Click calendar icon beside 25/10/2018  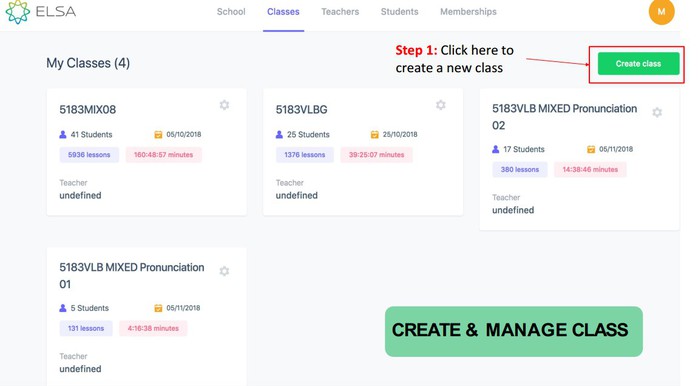[x=374, y=134]
